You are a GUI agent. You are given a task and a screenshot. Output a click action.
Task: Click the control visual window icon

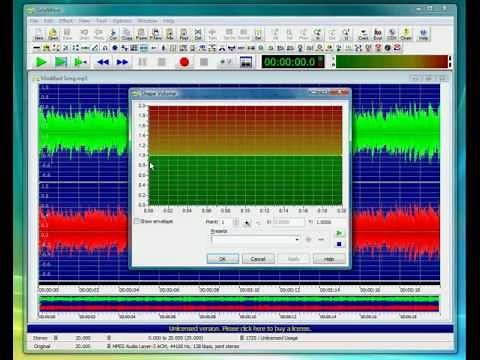[246, 62]
